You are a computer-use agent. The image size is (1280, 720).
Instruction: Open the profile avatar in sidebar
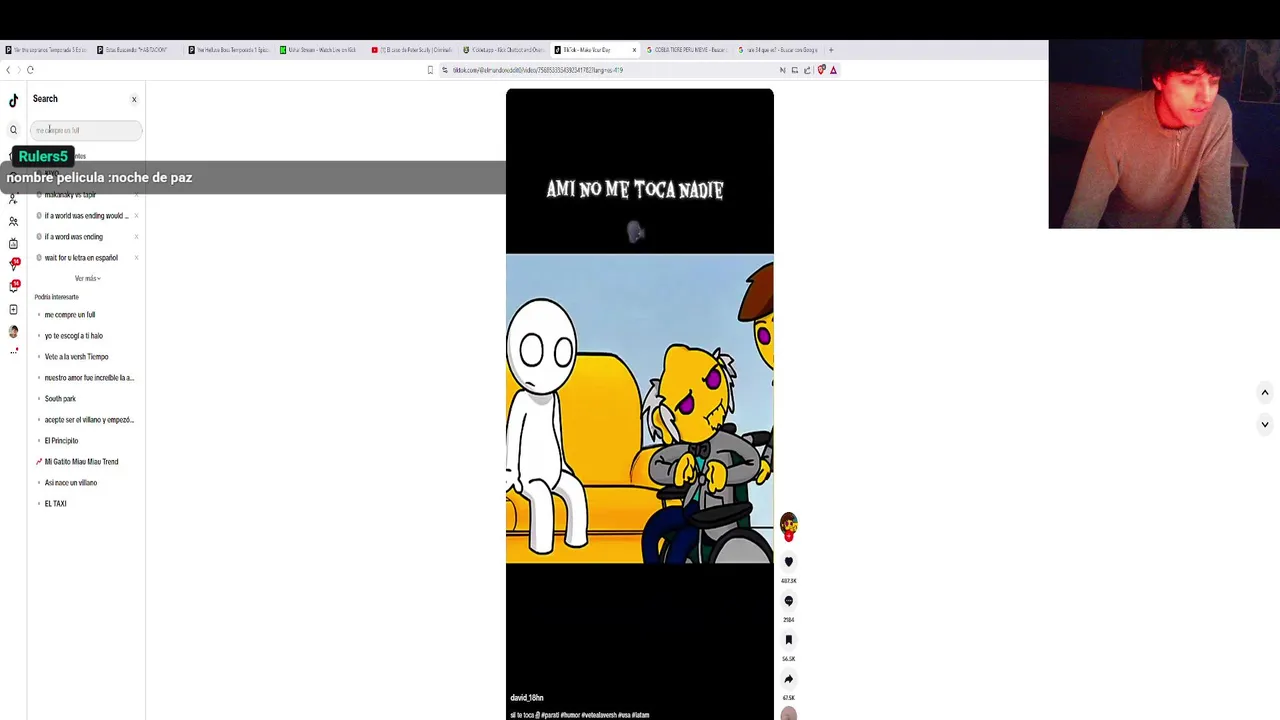(13, 331)
